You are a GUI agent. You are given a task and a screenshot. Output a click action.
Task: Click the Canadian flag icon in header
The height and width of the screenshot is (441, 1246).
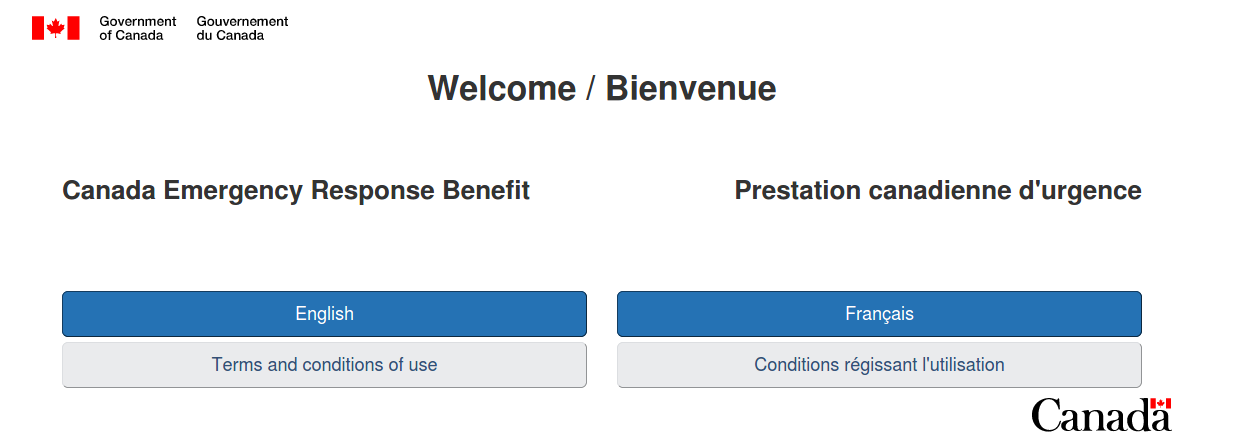click(x=55, y=28)
